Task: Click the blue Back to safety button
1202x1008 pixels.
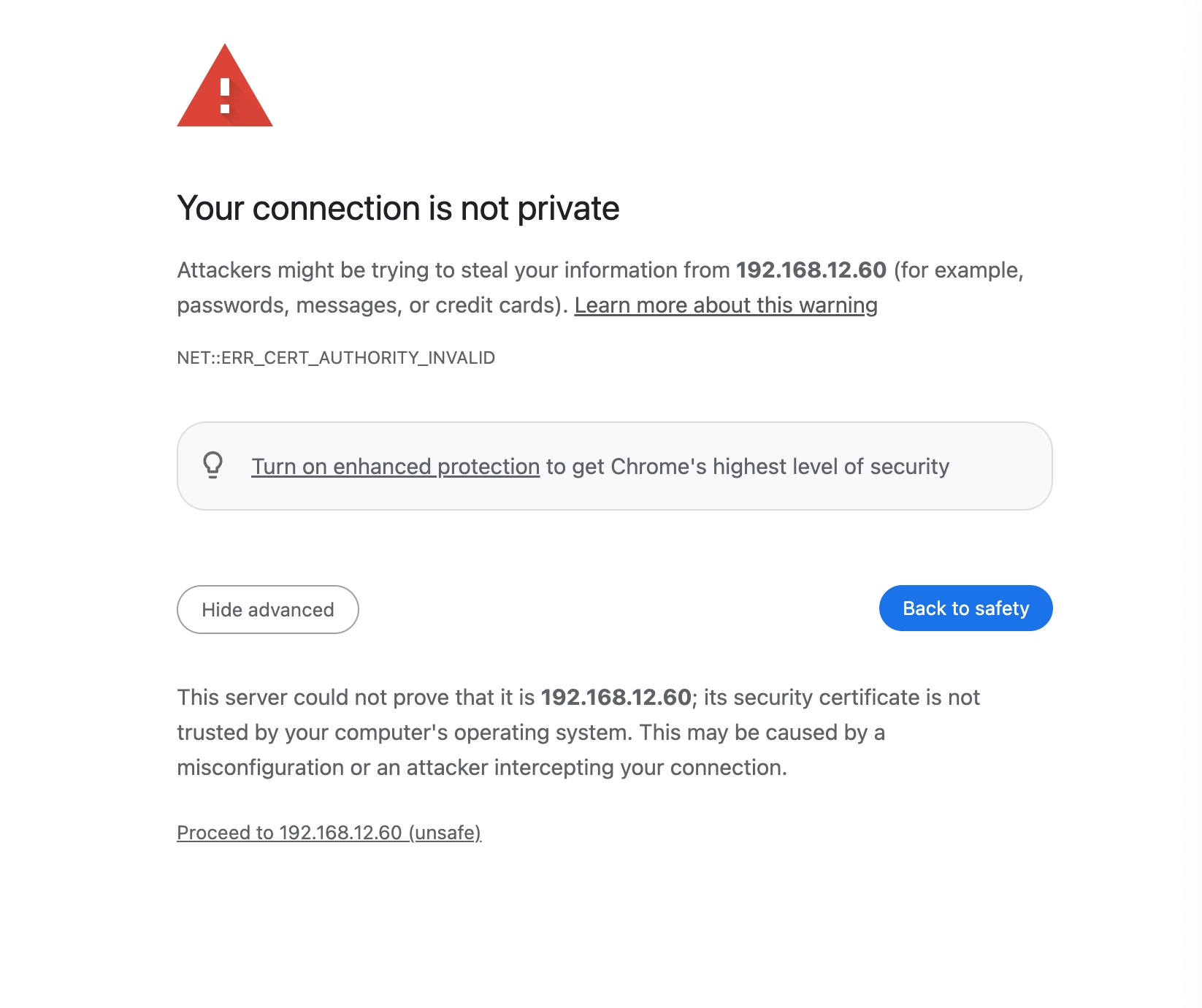Action: pyautogui.click(x=965, y=608)
